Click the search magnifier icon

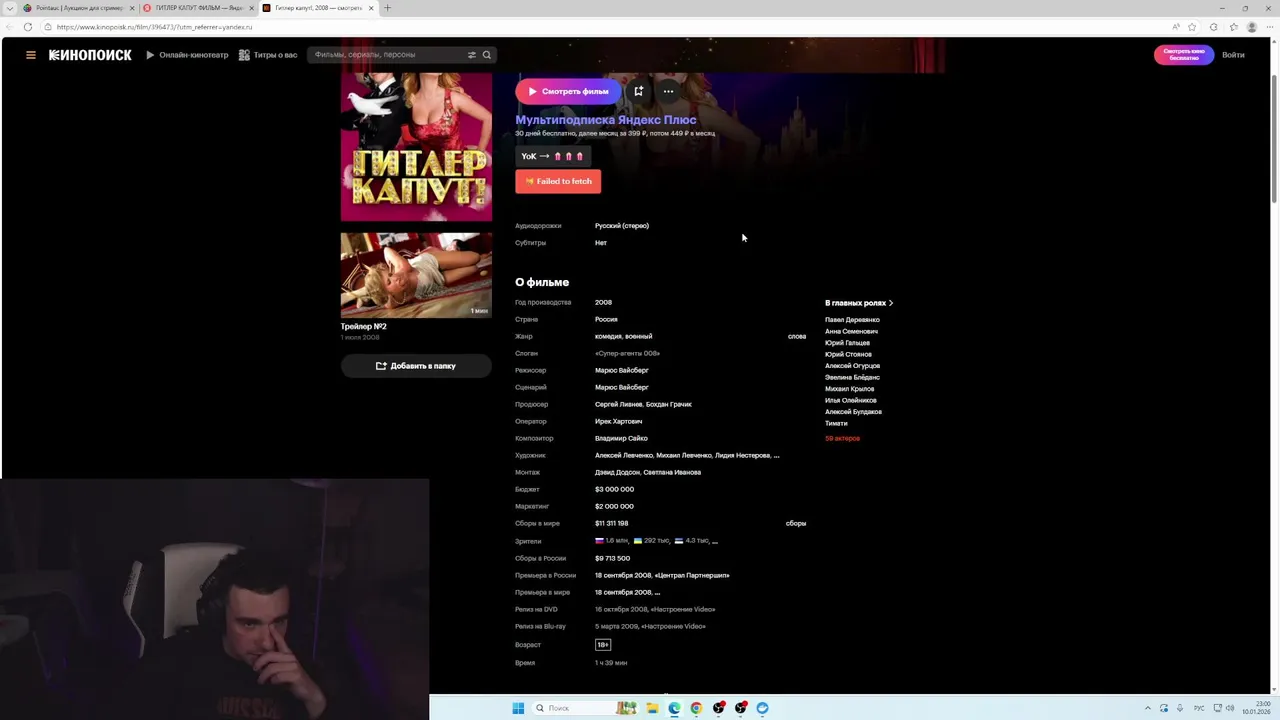tap(487, 55)
